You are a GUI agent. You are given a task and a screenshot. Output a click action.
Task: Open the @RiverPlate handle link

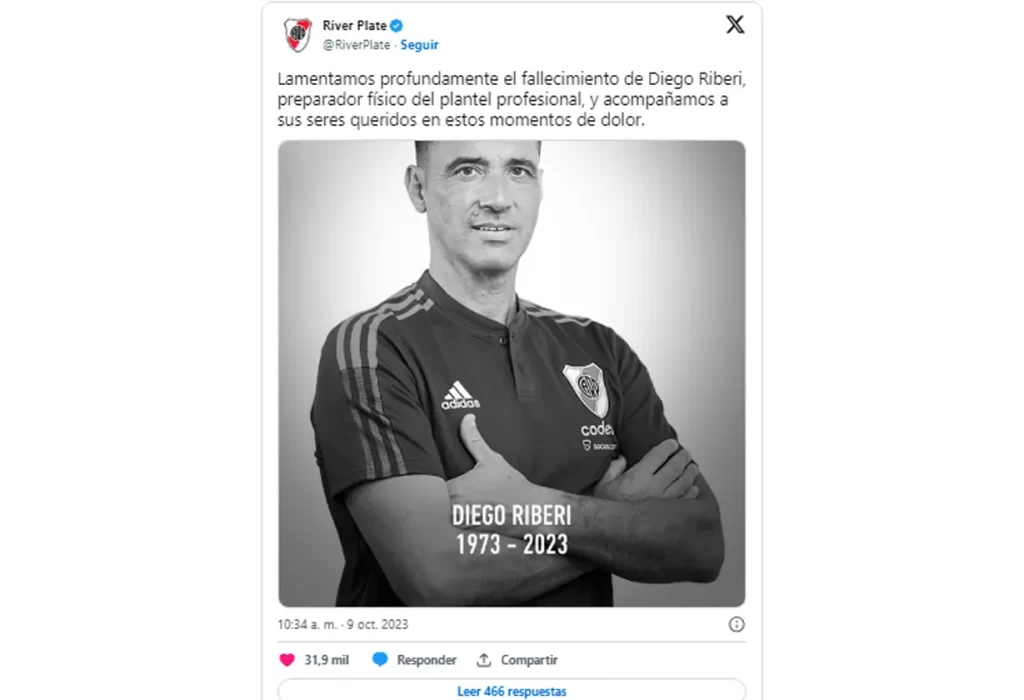(356, 44)
